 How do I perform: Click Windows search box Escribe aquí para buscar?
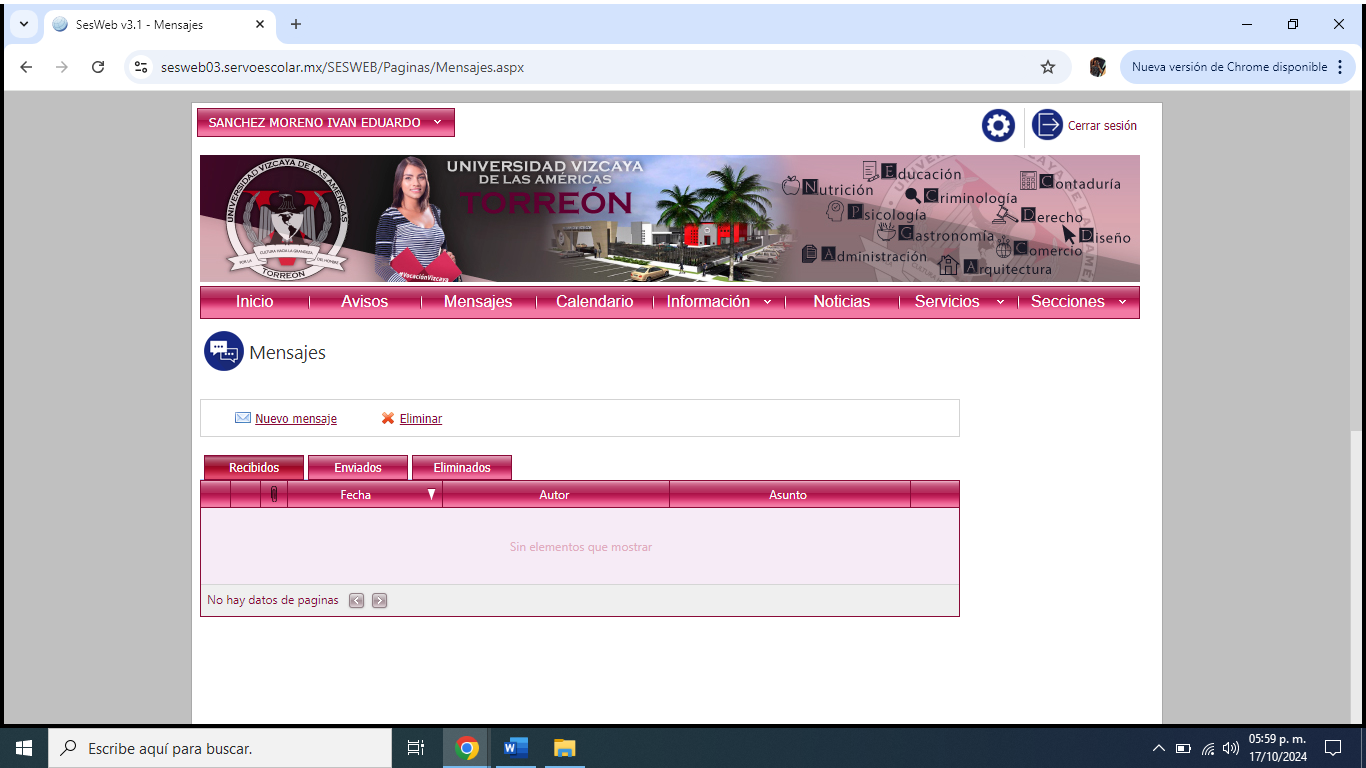220,748
